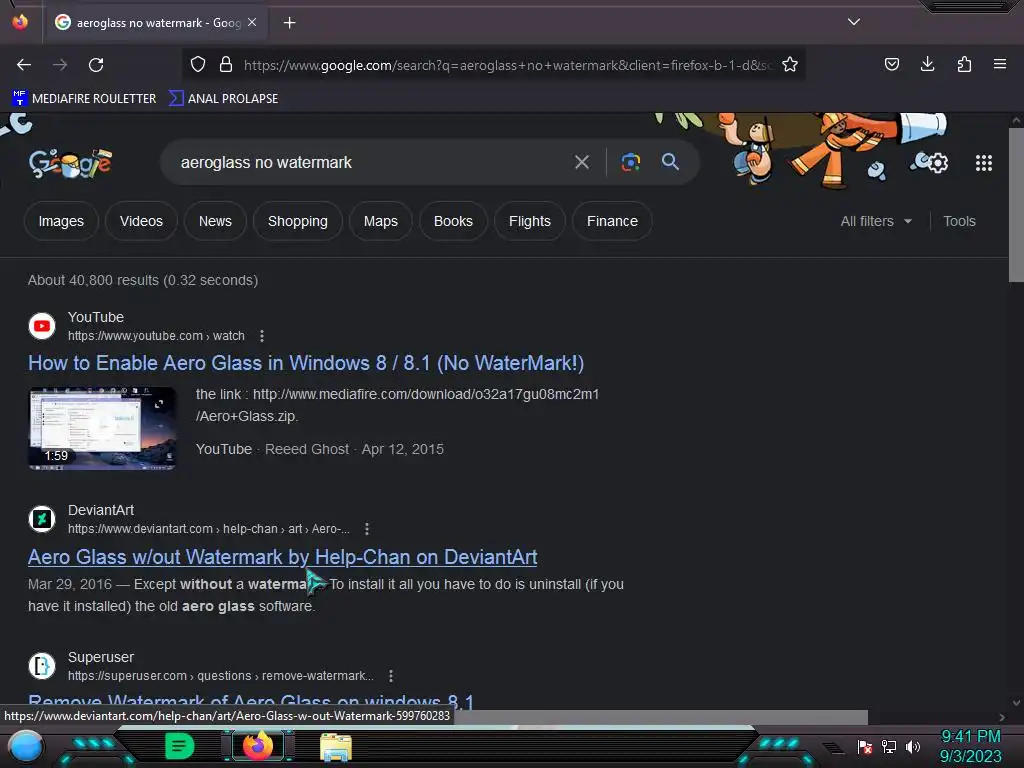The width and height of the screenshot is (1024, 768).
Task: Click the youtube.com › watch URL text
Action: click(x=156, y=336)
